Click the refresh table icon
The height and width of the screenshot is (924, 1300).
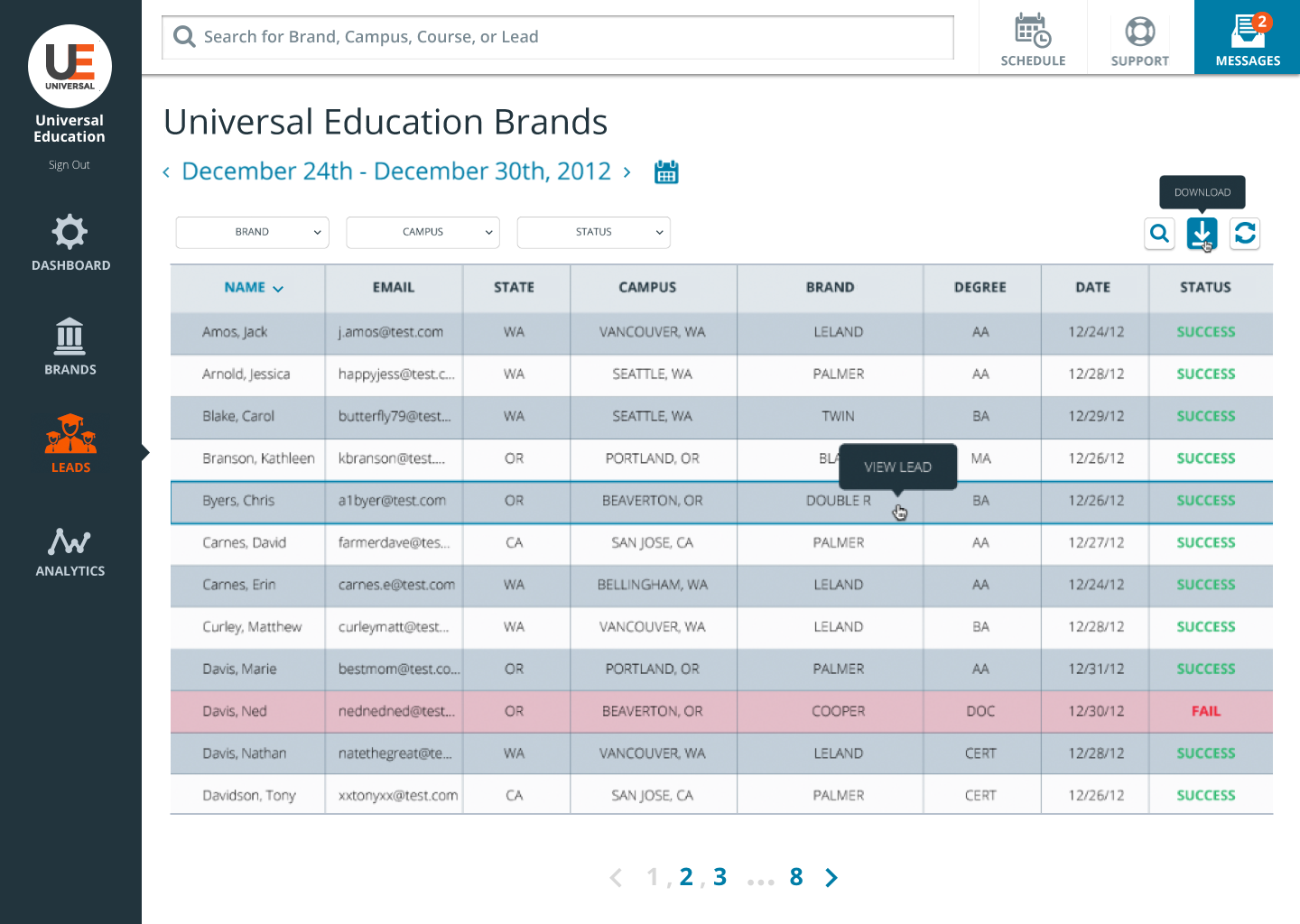pos(1245,234)
